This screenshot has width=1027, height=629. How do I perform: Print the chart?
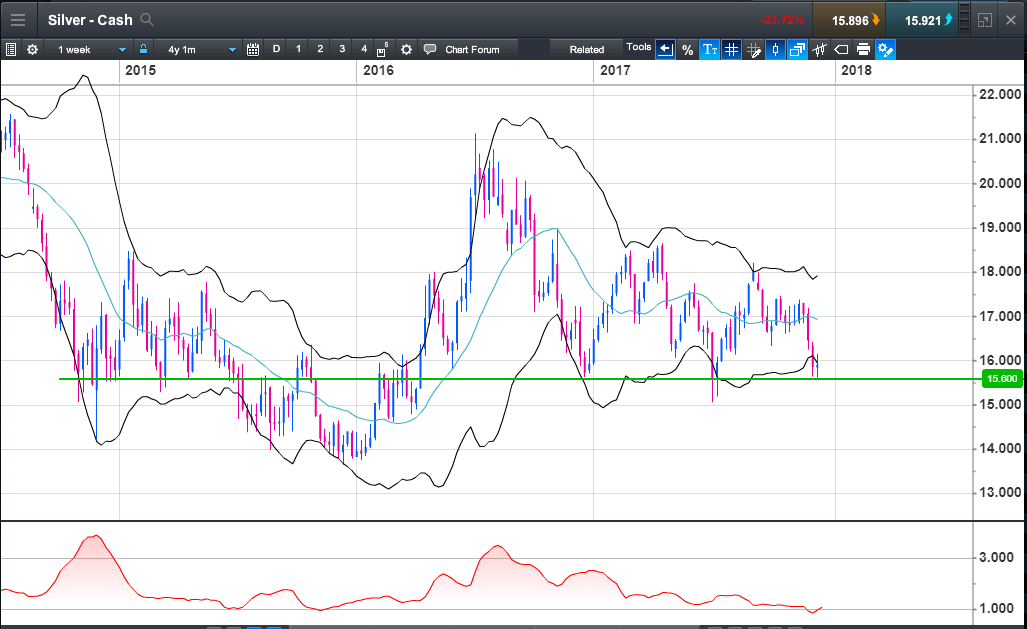click(x=863, y=49)
